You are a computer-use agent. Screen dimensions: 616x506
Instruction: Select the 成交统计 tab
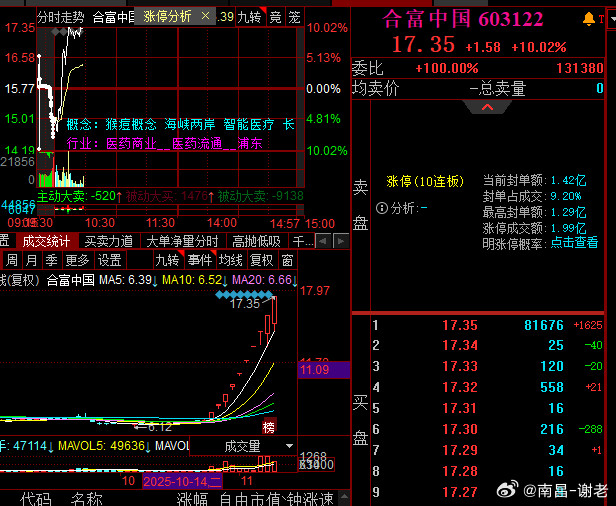pyautogui.click(x=46, y=241)
